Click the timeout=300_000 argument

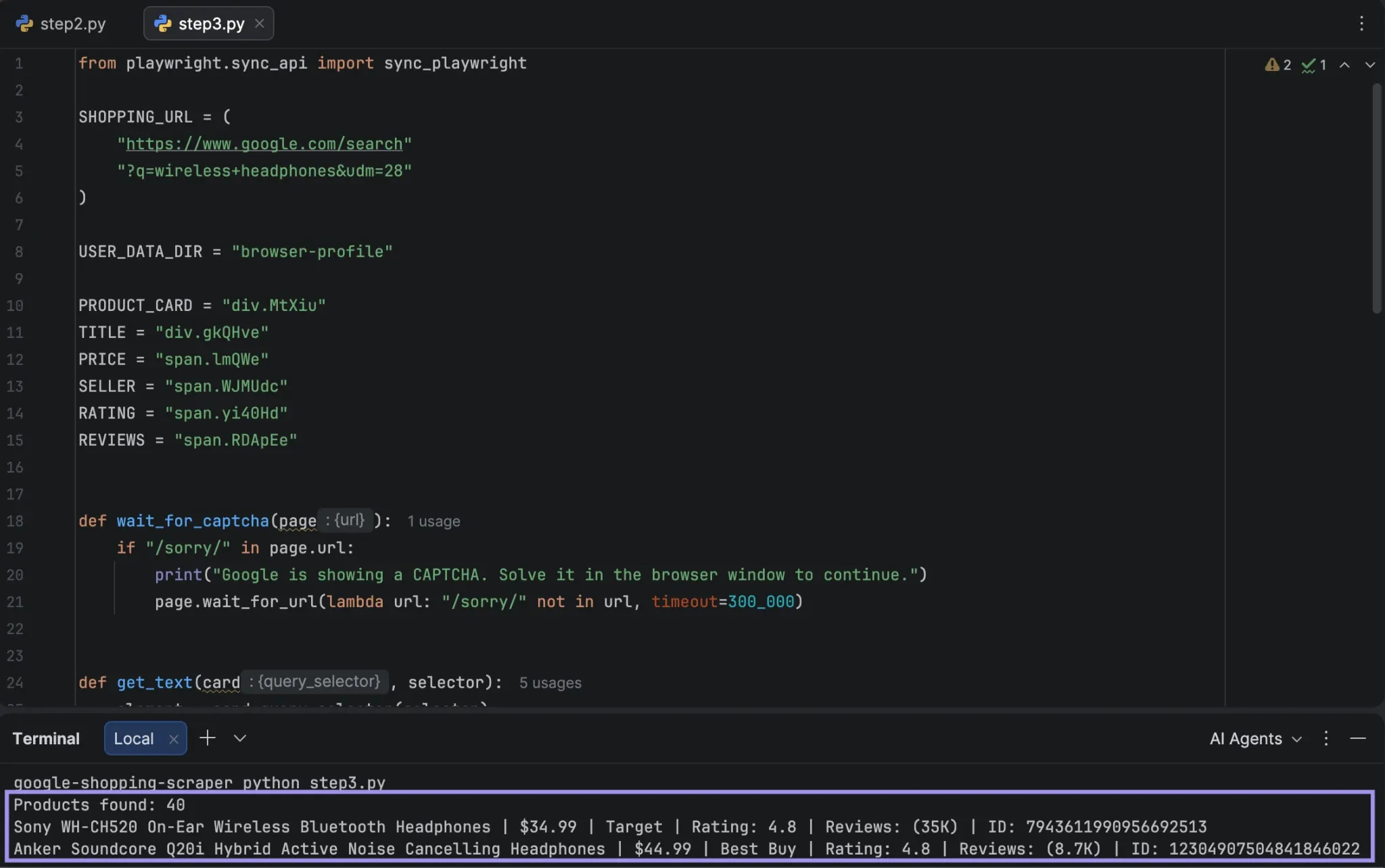click(x=723, y=602)
